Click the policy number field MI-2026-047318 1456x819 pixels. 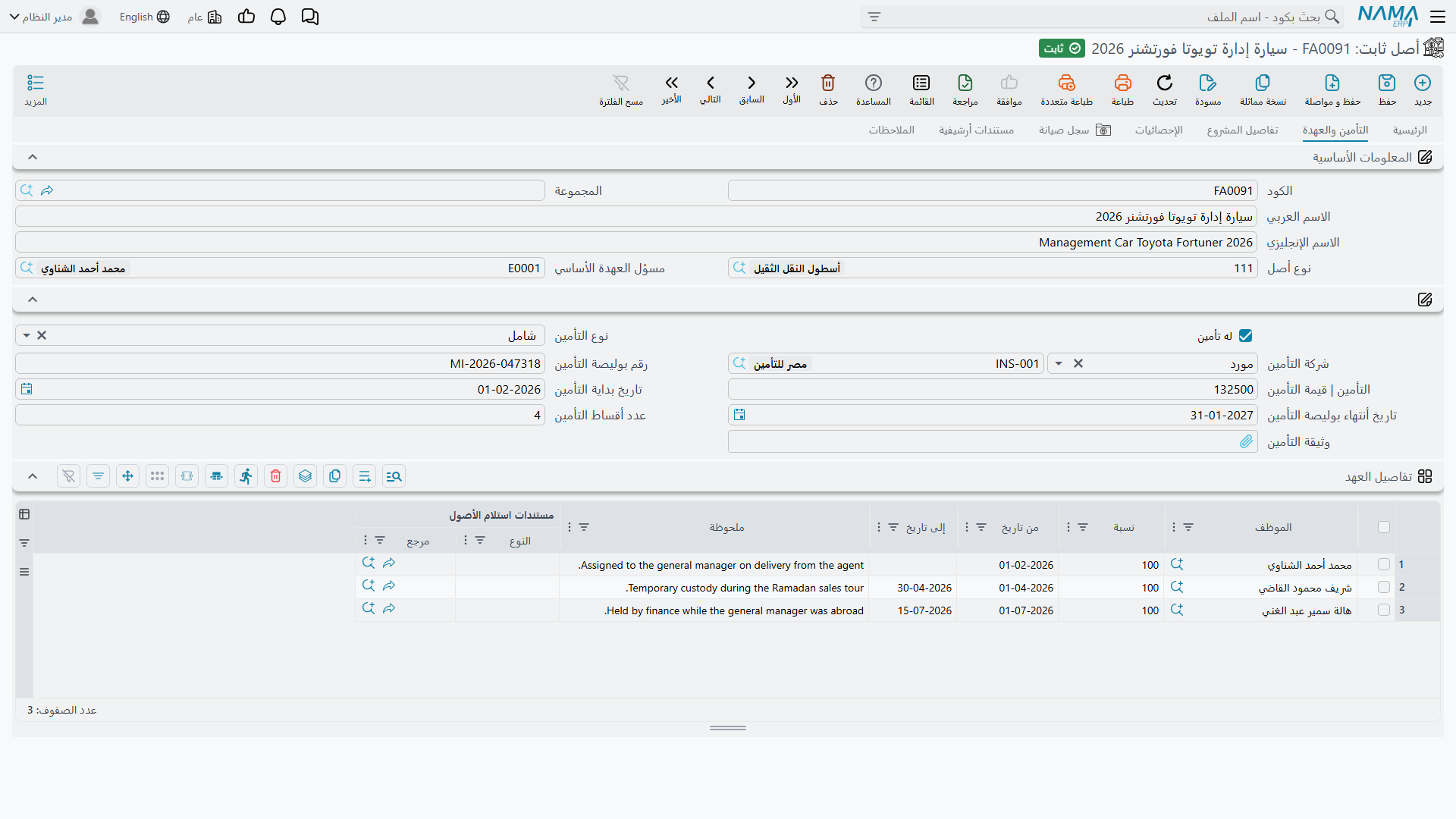pyautogui.click(x=280, y=364)
